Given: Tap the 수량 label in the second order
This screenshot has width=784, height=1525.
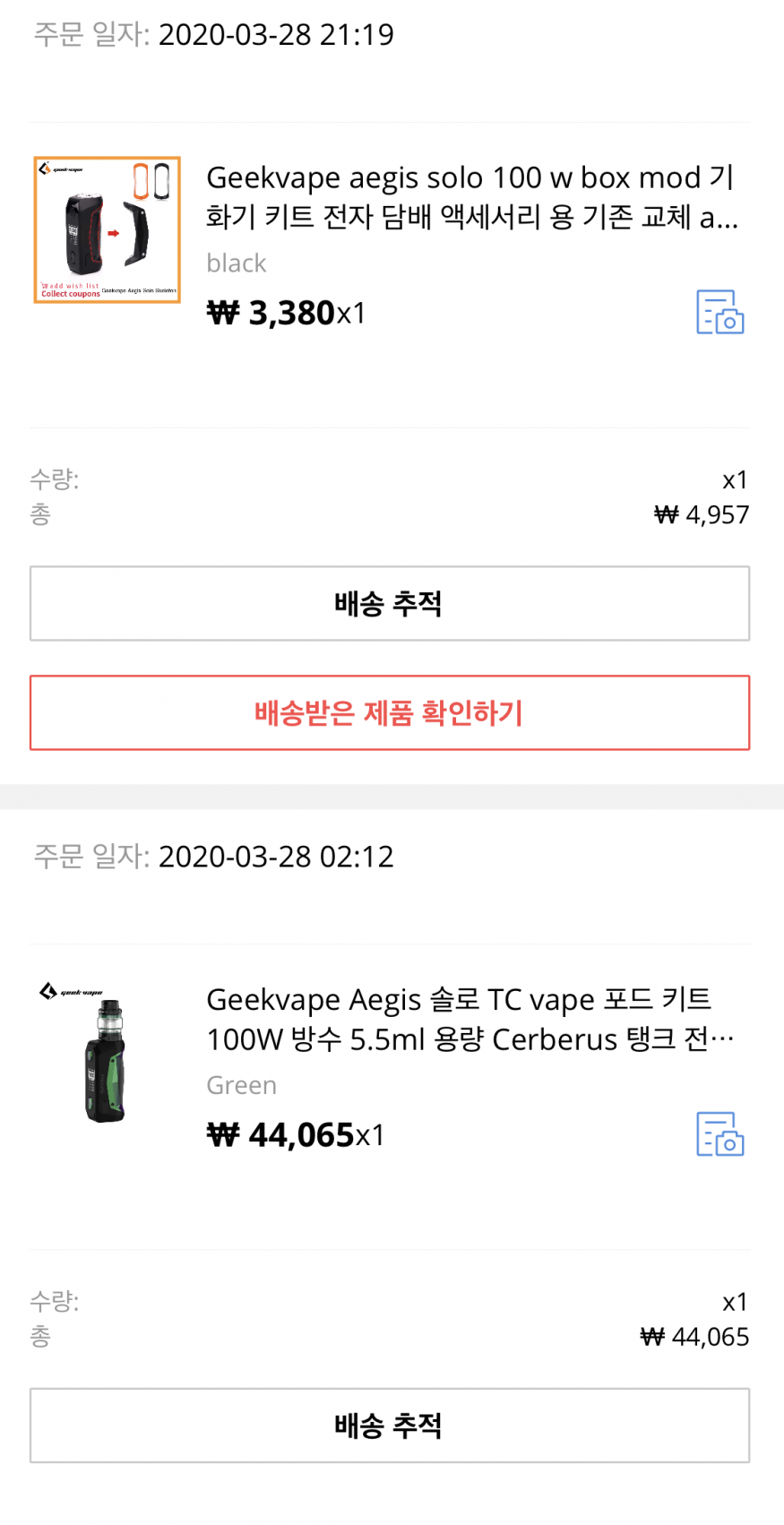Looking at the screenshot, I should pos(55,1301).
